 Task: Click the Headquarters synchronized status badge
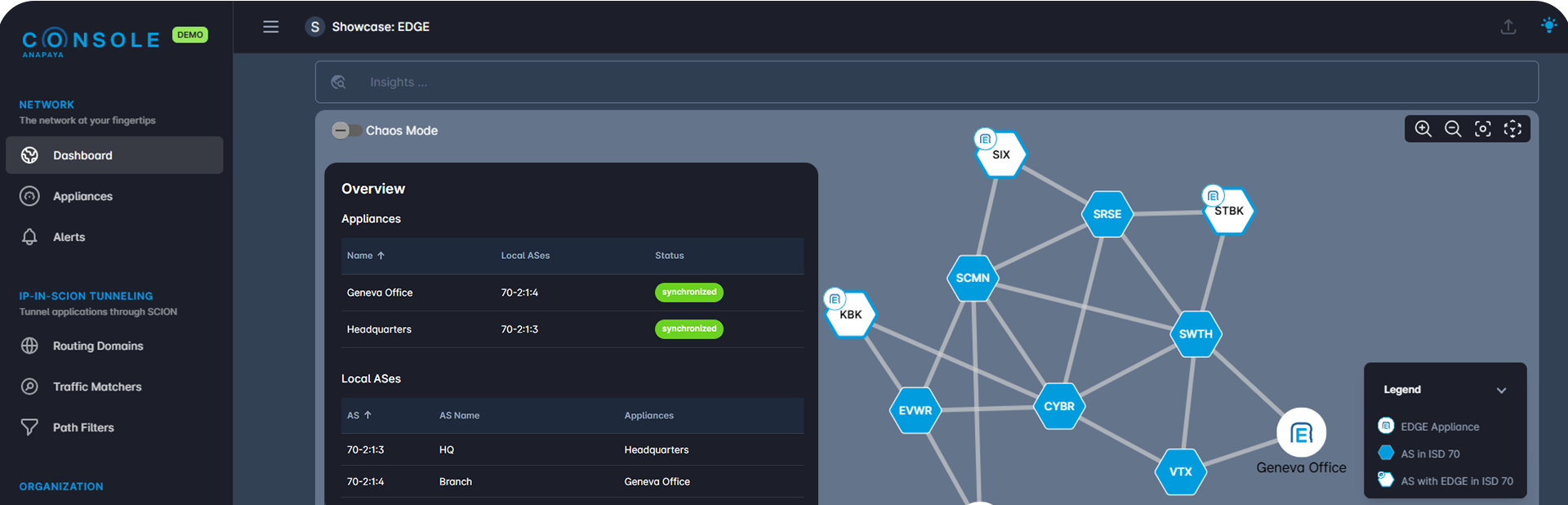point(688,329)
